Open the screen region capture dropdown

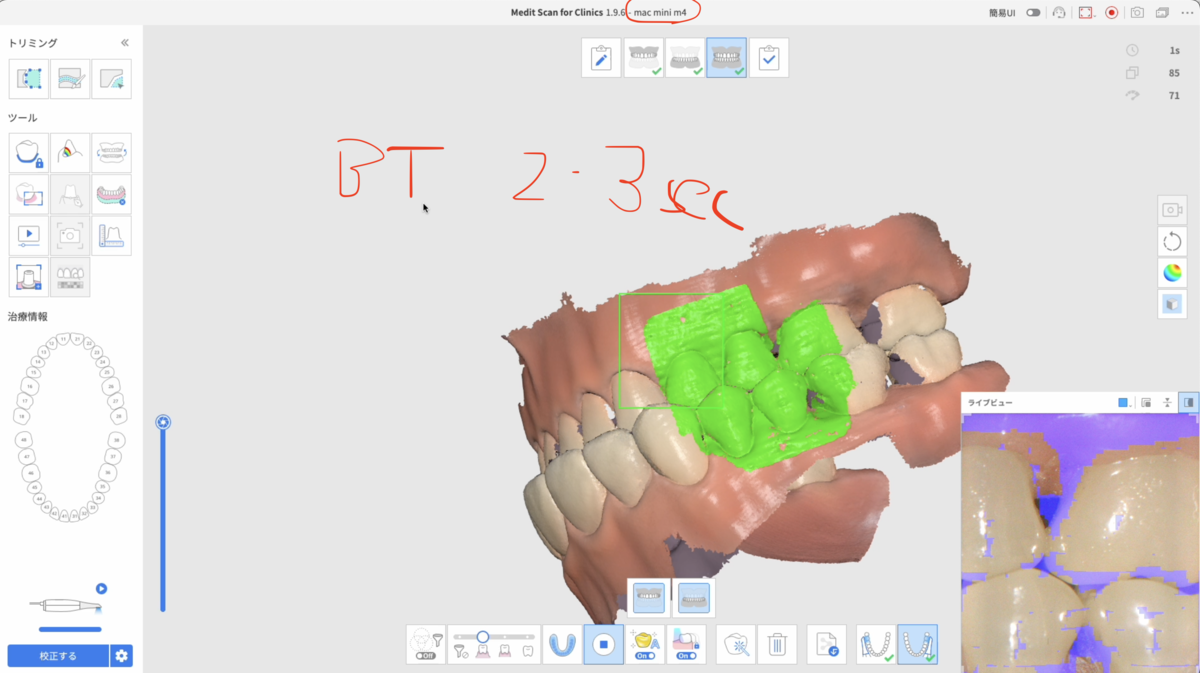[x=1086, y=12]
